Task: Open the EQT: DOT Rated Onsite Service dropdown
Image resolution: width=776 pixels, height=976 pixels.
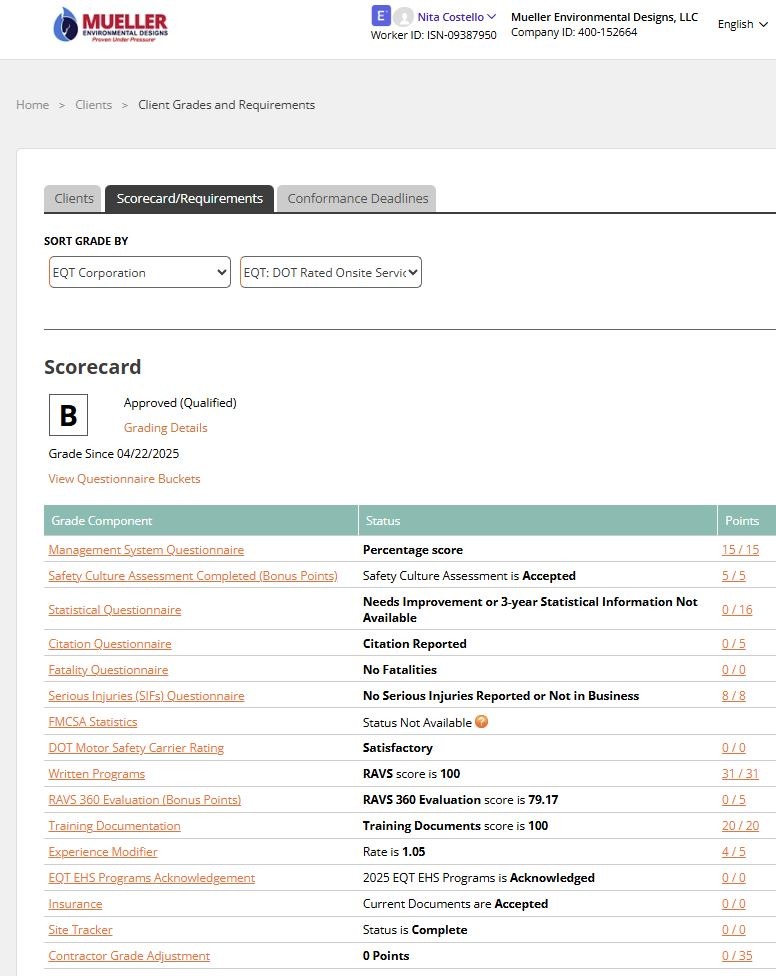Action: coord(331,273)
